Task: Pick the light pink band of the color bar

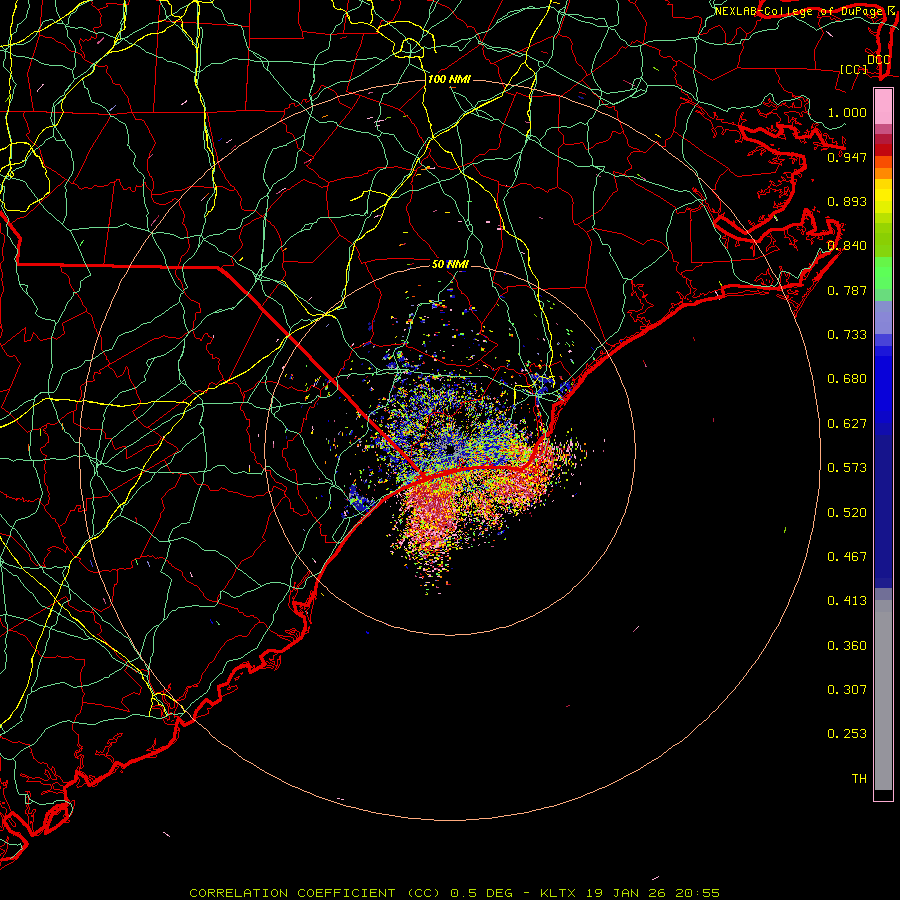Action: pos(883,106)
